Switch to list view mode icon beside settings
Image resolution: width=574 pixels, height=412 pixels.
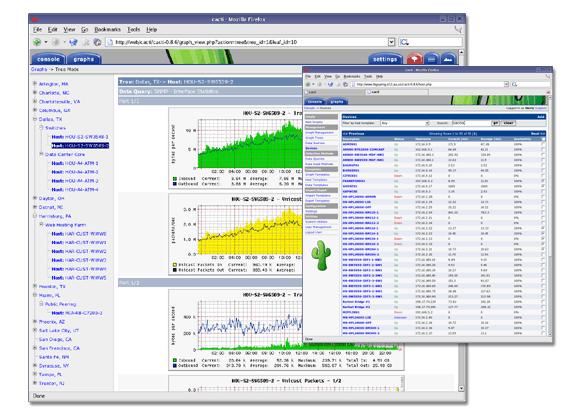[x=432, y=58]
